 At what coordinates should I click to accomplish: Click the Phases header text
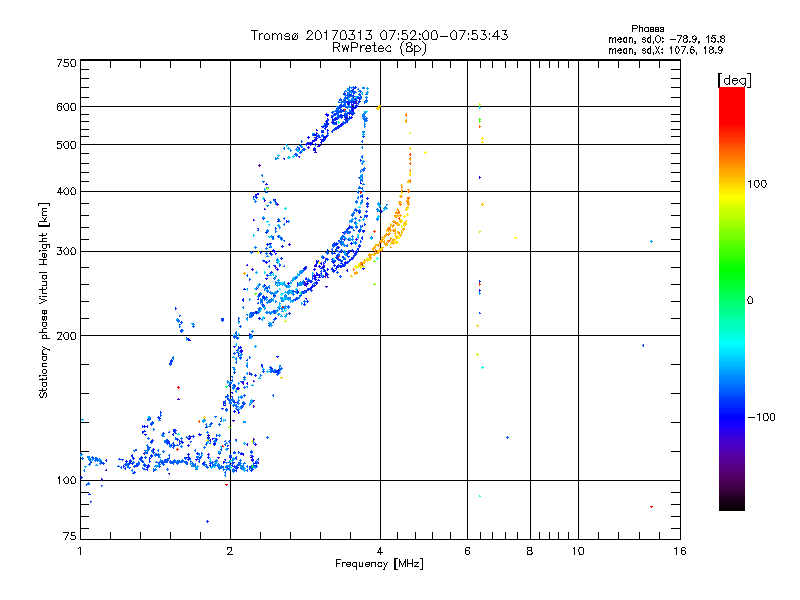(x=647, y=29)
